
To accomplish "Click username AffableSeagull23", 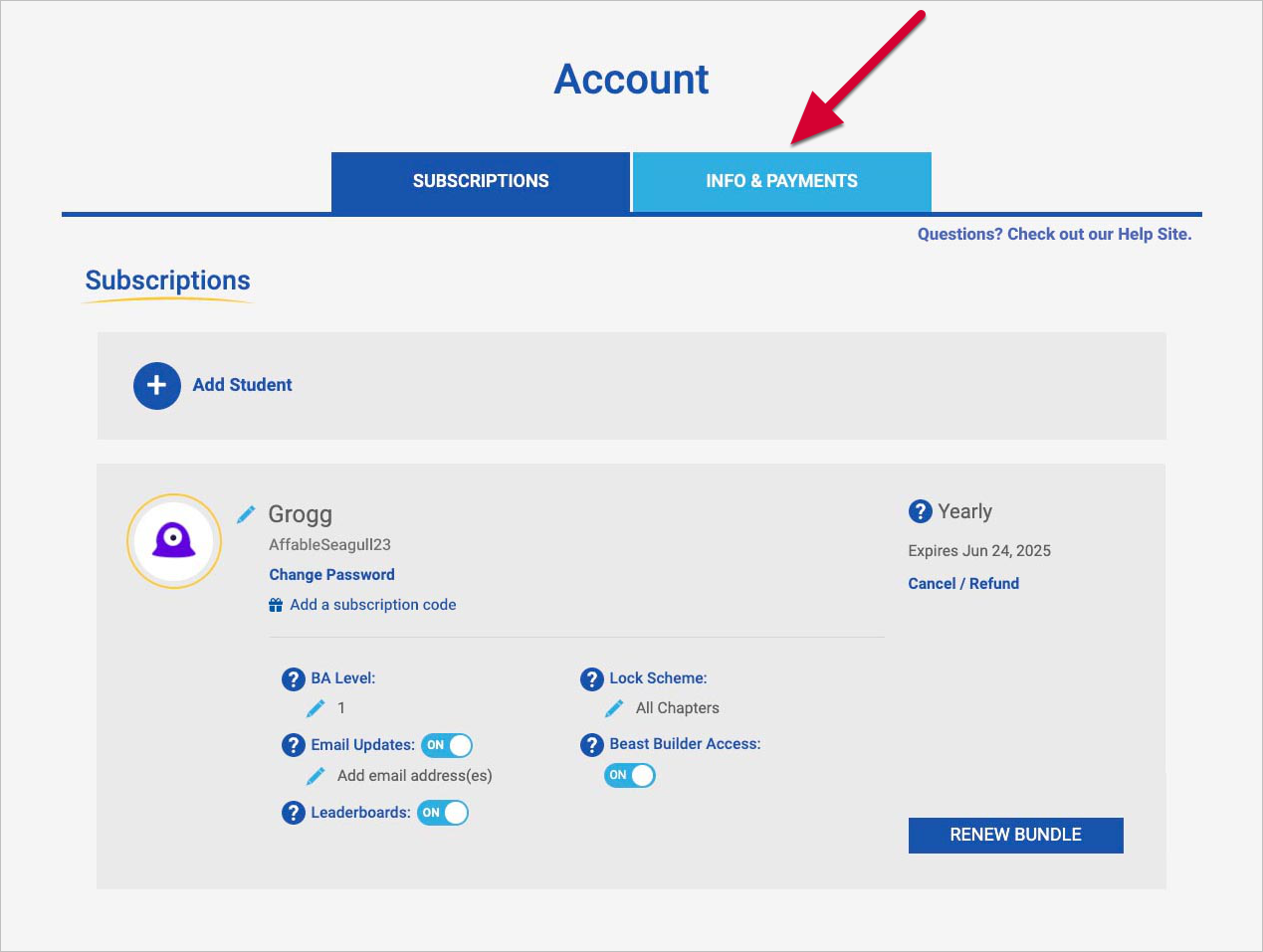I will coord(329,545).
